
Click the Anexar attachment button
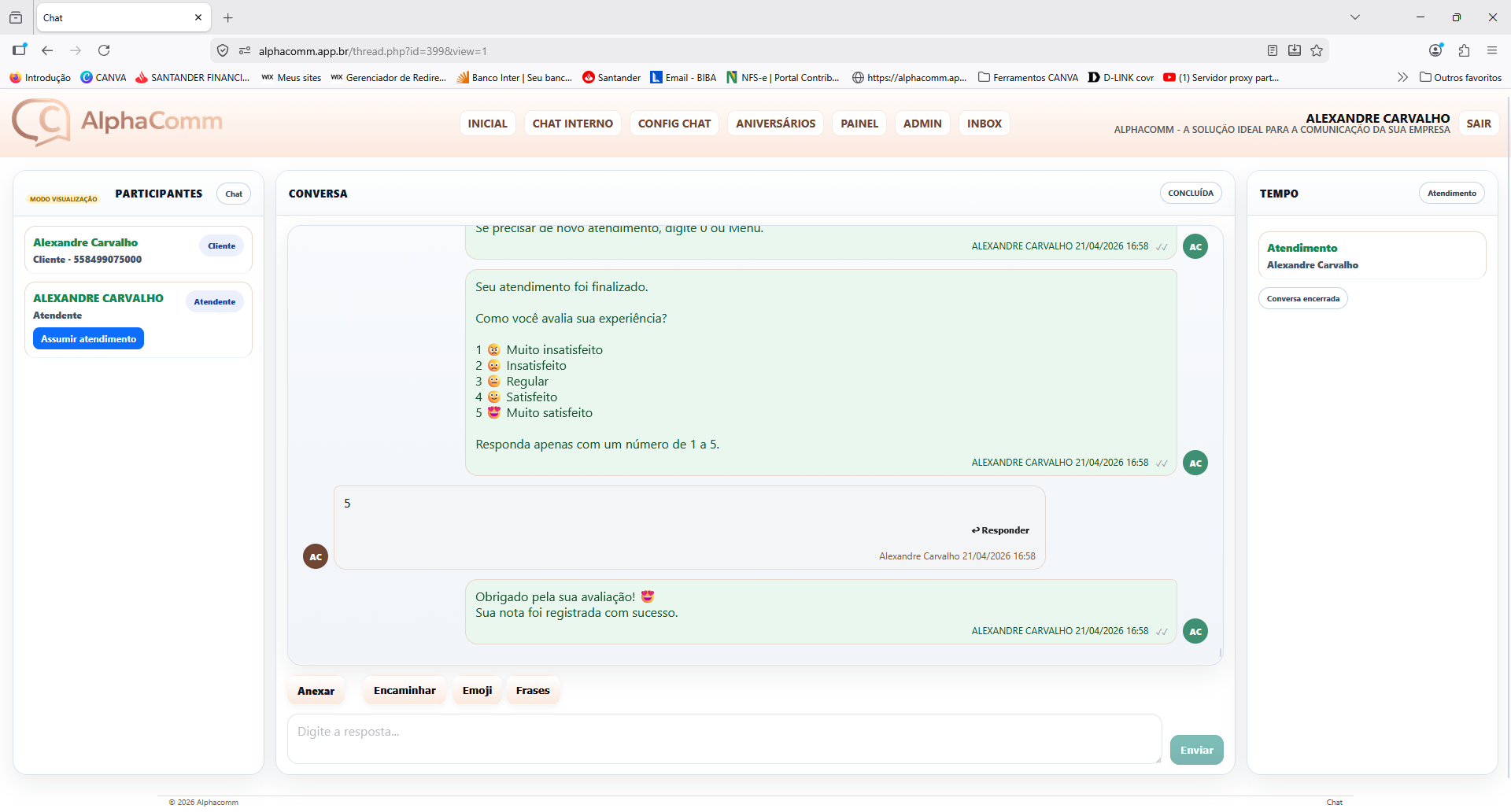(316, 691)
